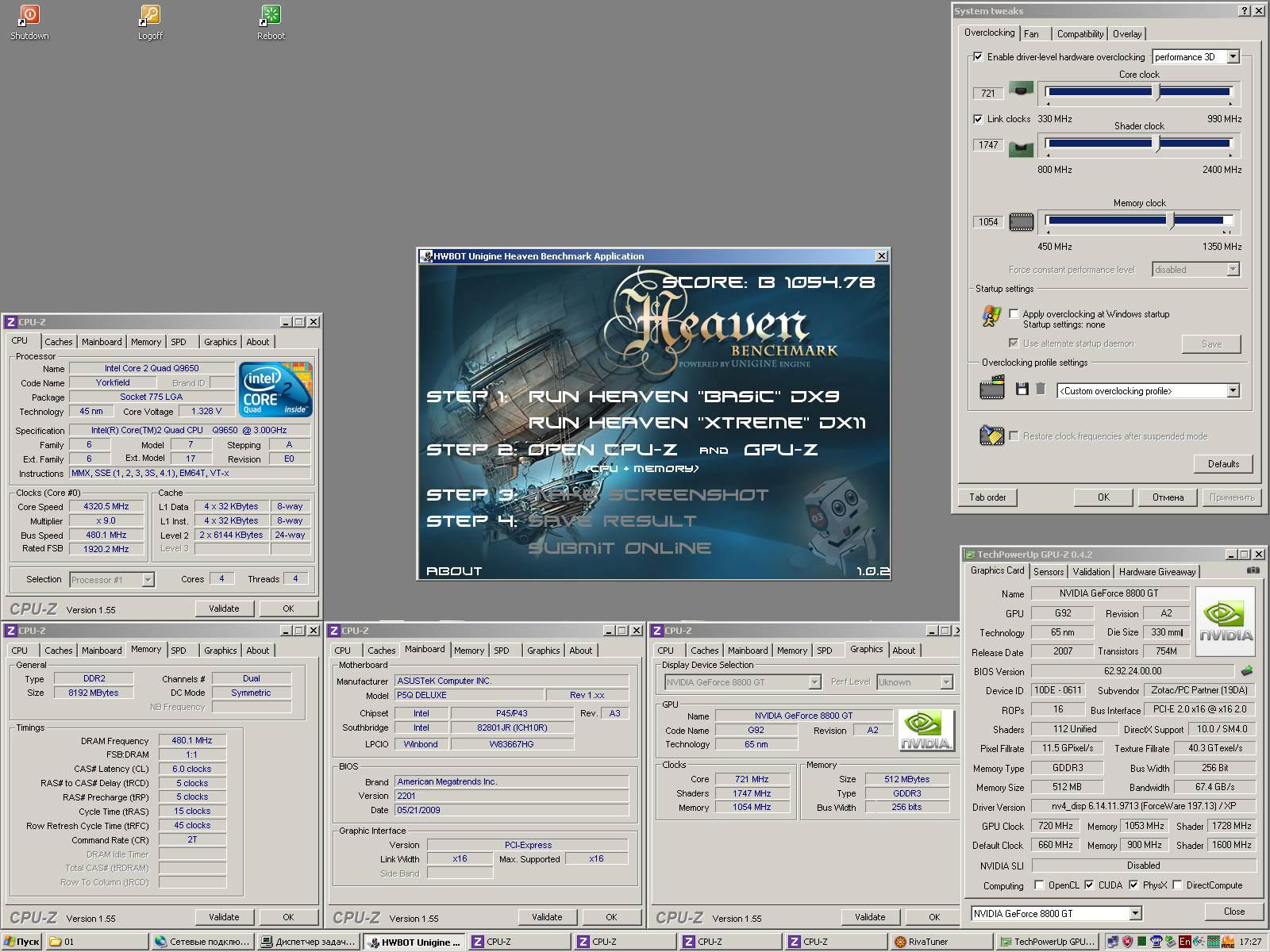Click the Intel Core 2 Quad logo
Screen dimensions: 1270x952
point(275,390)
